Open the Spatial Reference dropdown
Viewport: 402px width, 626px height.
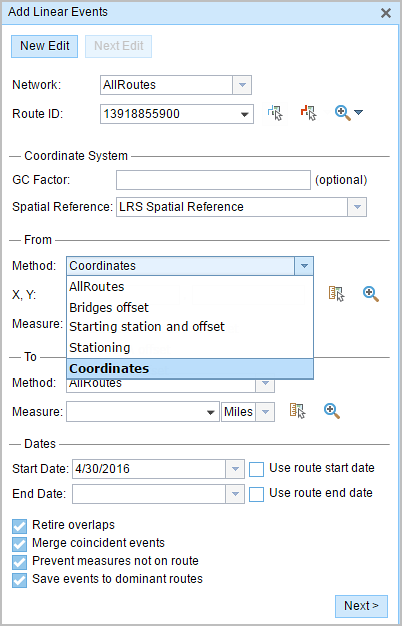(x=357, y=207)
